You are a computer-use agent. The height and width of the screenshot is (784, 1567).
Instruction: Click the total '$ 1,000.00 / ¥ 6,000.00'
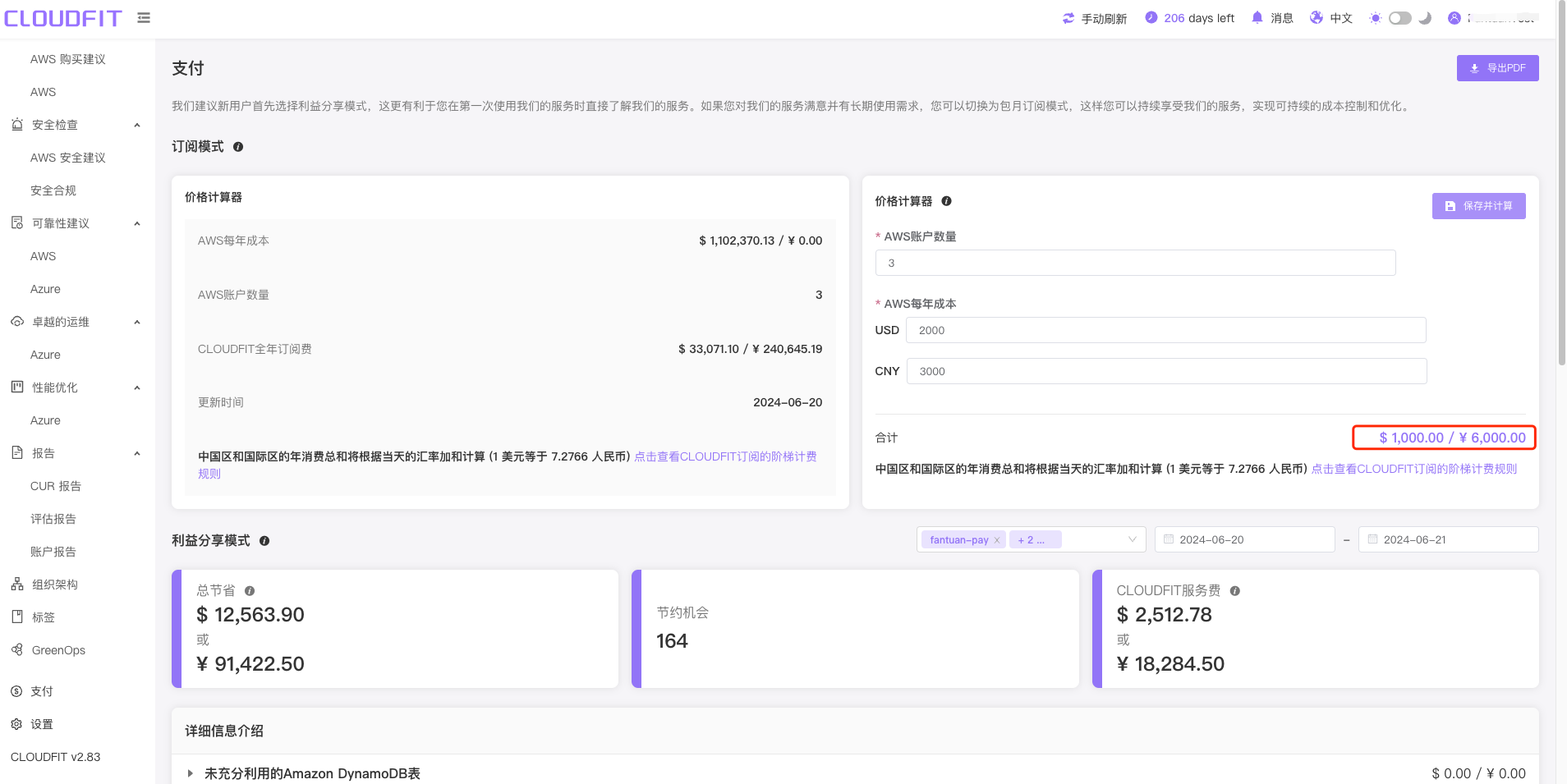point(1452,438)
